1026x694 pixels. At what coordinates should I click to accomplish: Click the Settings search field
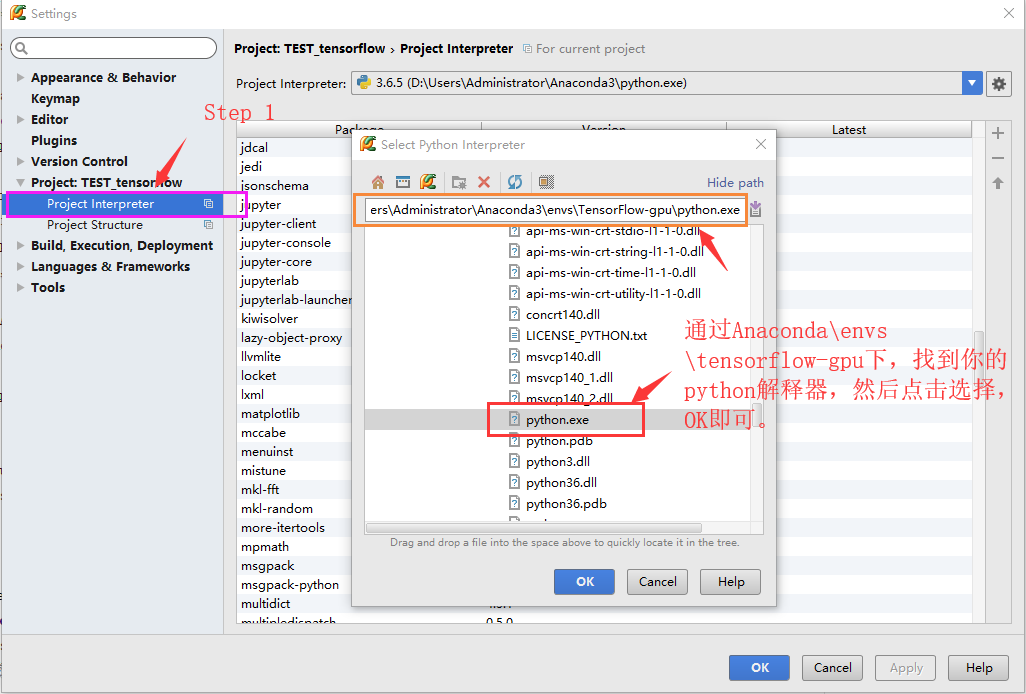113,48
